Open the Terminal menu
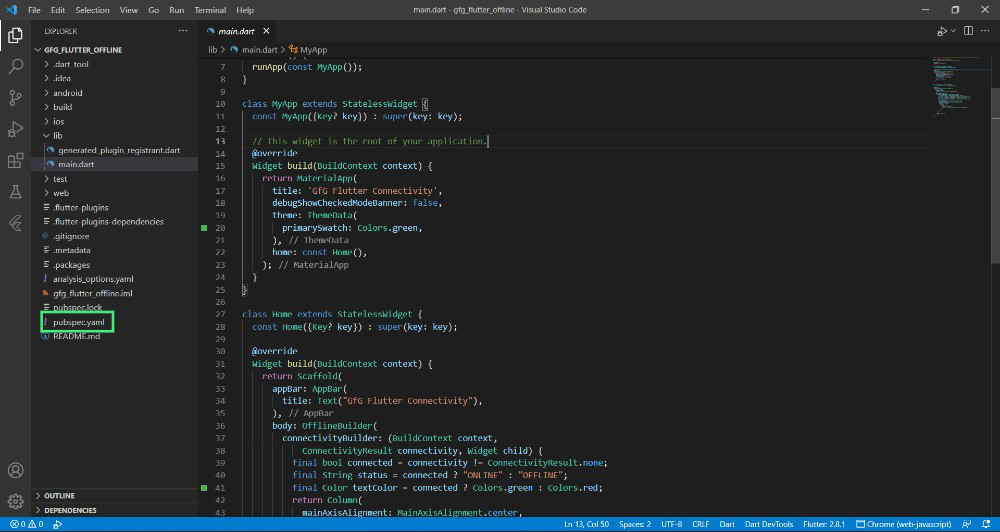This screenshot has height=532, width=1000. coord(210,9)
